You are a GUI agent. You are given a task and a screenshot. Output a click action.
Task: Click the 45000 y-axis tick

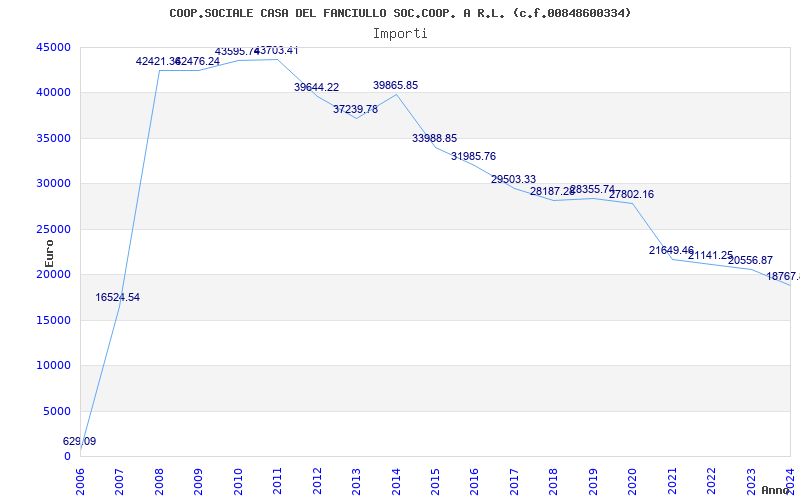coord(54,47)
